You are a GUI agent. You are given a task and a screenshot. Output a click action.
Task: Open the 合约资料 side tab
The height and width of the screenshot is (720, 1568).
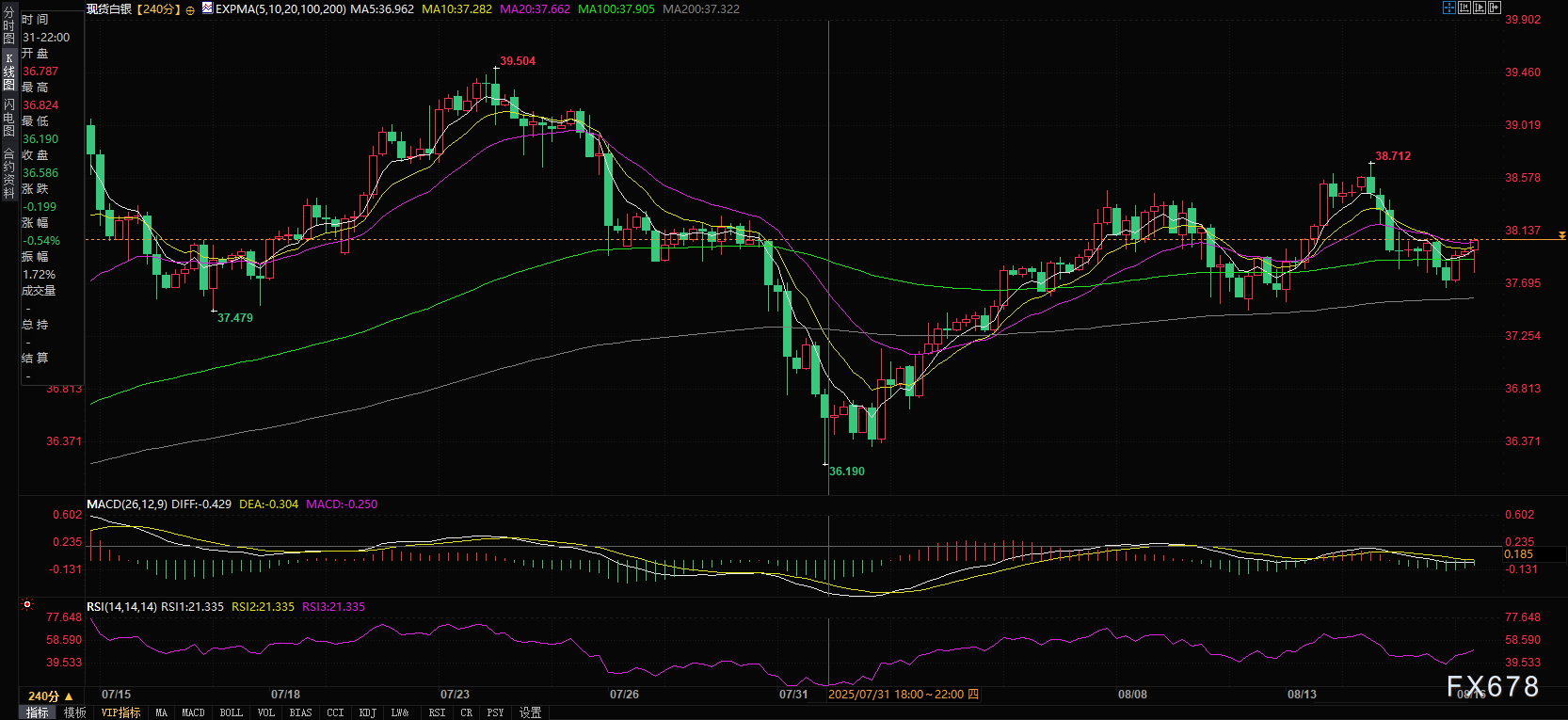pos(8,174)
